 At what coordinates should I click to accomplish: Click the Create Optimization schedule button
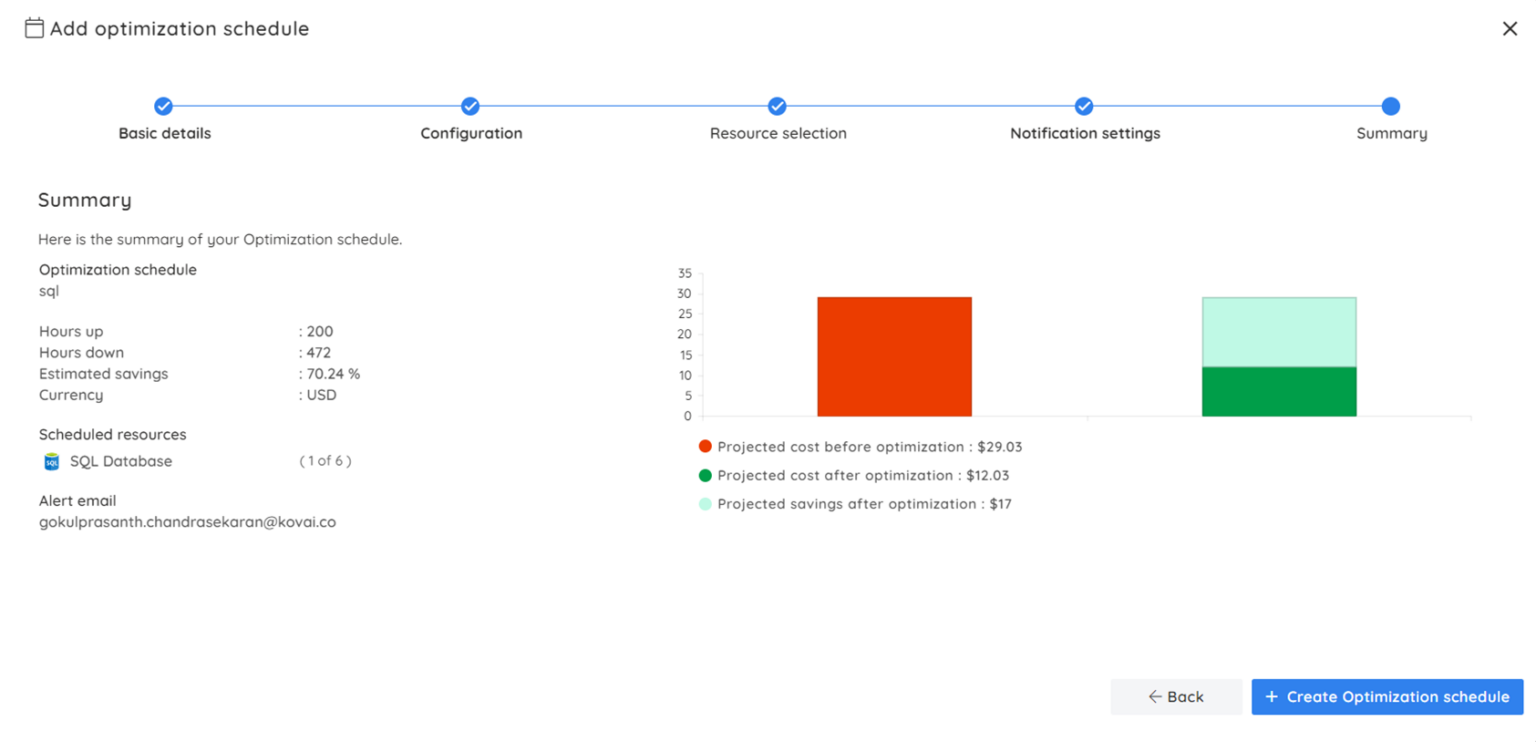point(1386,697)
